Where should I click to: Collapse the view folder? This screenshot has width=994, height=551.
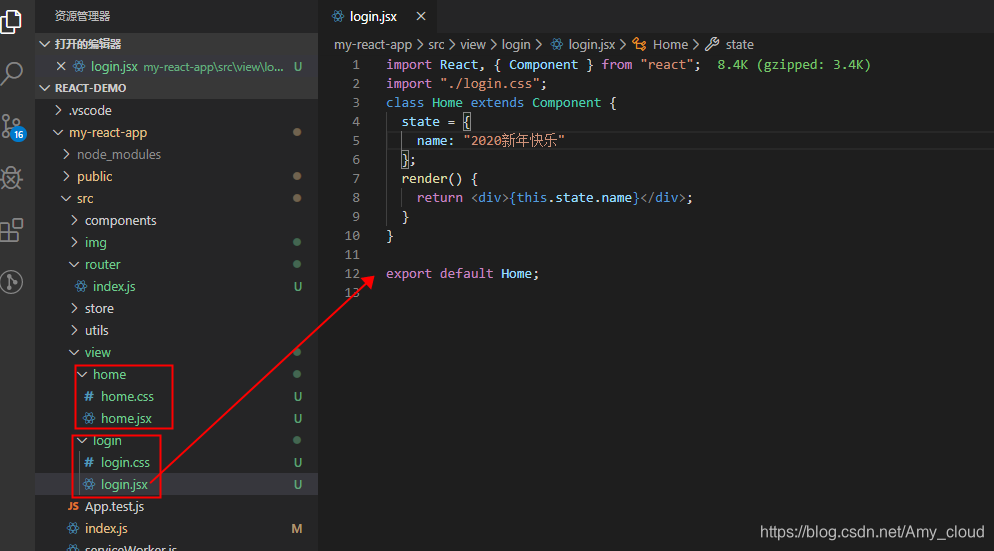[74, 352]
